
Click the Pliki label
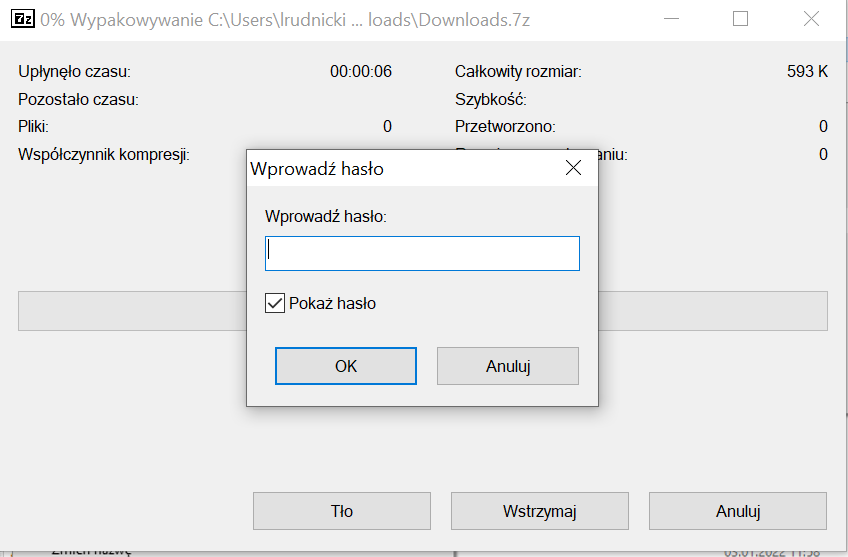(x=34, y=127)
